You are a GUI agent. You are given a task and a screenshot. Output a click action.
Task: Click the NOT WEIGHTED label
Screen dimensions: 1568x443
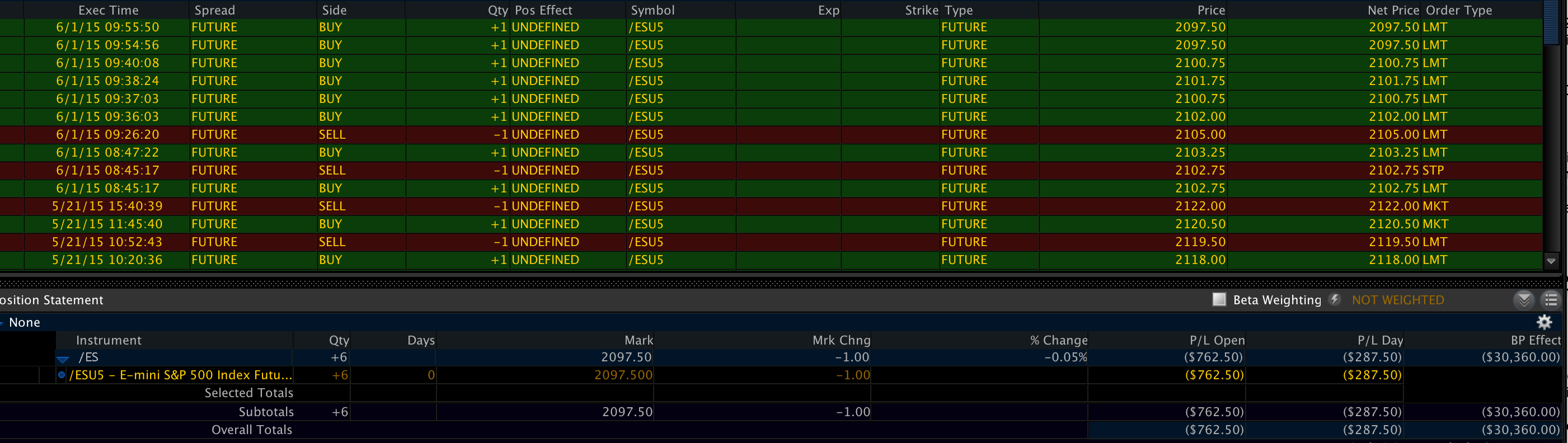1397,300
